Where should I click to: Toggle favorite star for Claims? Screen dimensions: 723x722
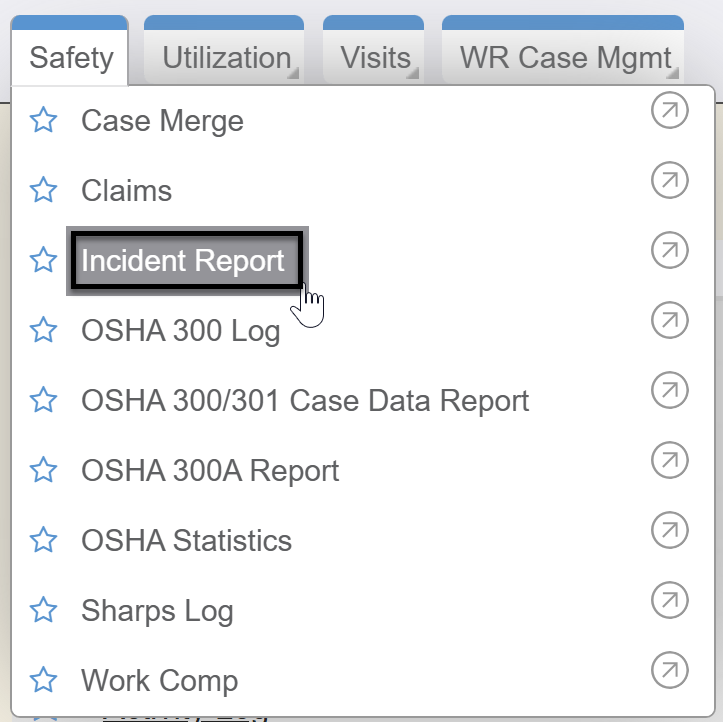(43, 191)
